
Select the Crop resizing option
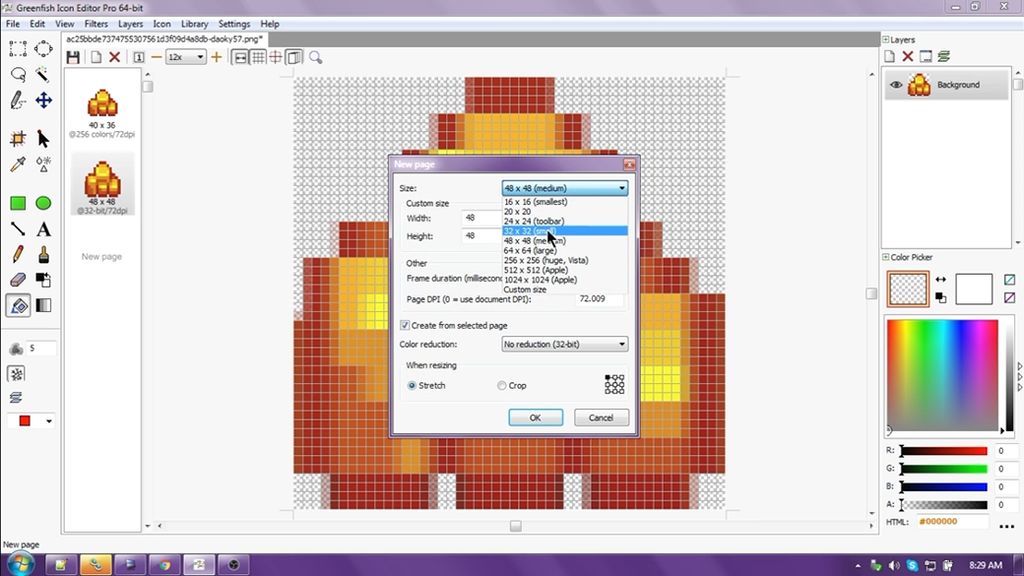point(502,385)
